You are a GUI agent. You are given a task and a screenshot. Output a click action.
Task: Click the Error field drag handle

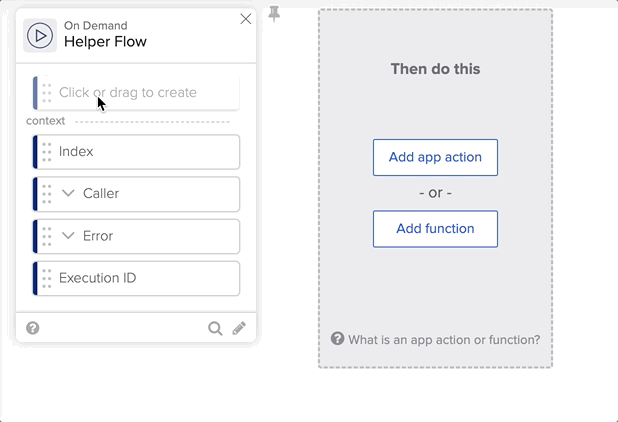coord(47,236)
